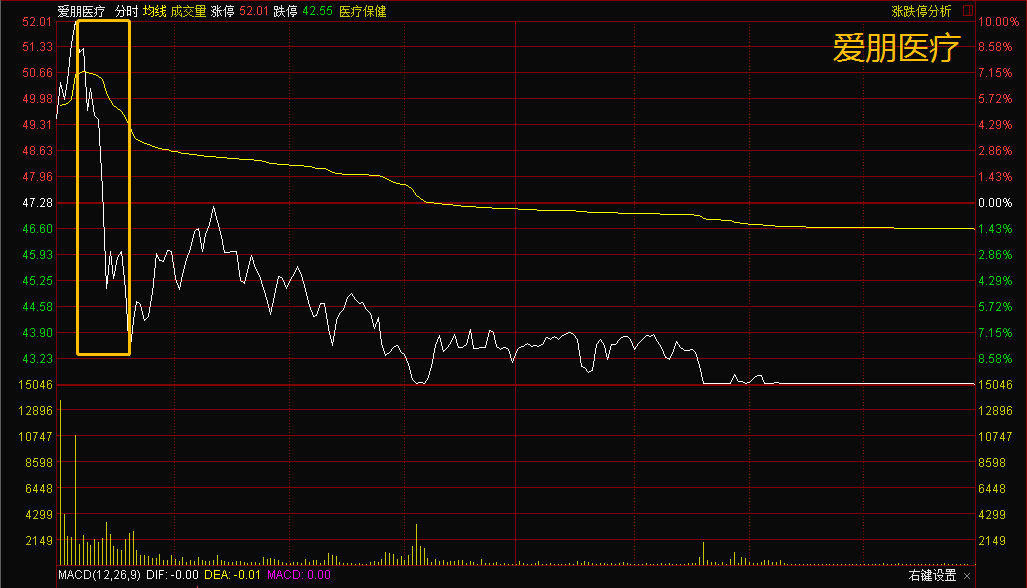Close the MACD panel with the × icon

[x=967, y=576]
